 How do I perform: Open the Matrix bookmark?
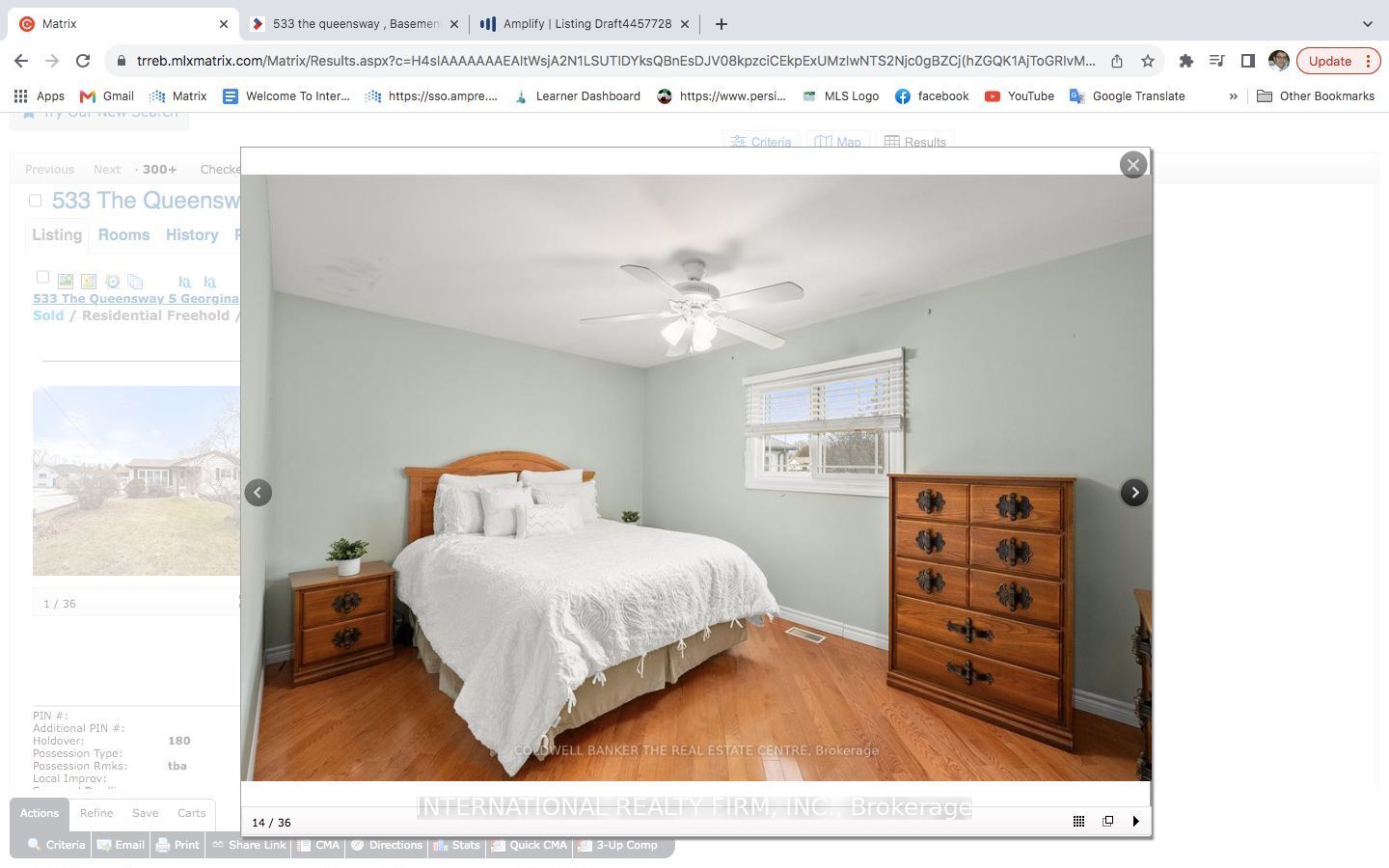178,96
